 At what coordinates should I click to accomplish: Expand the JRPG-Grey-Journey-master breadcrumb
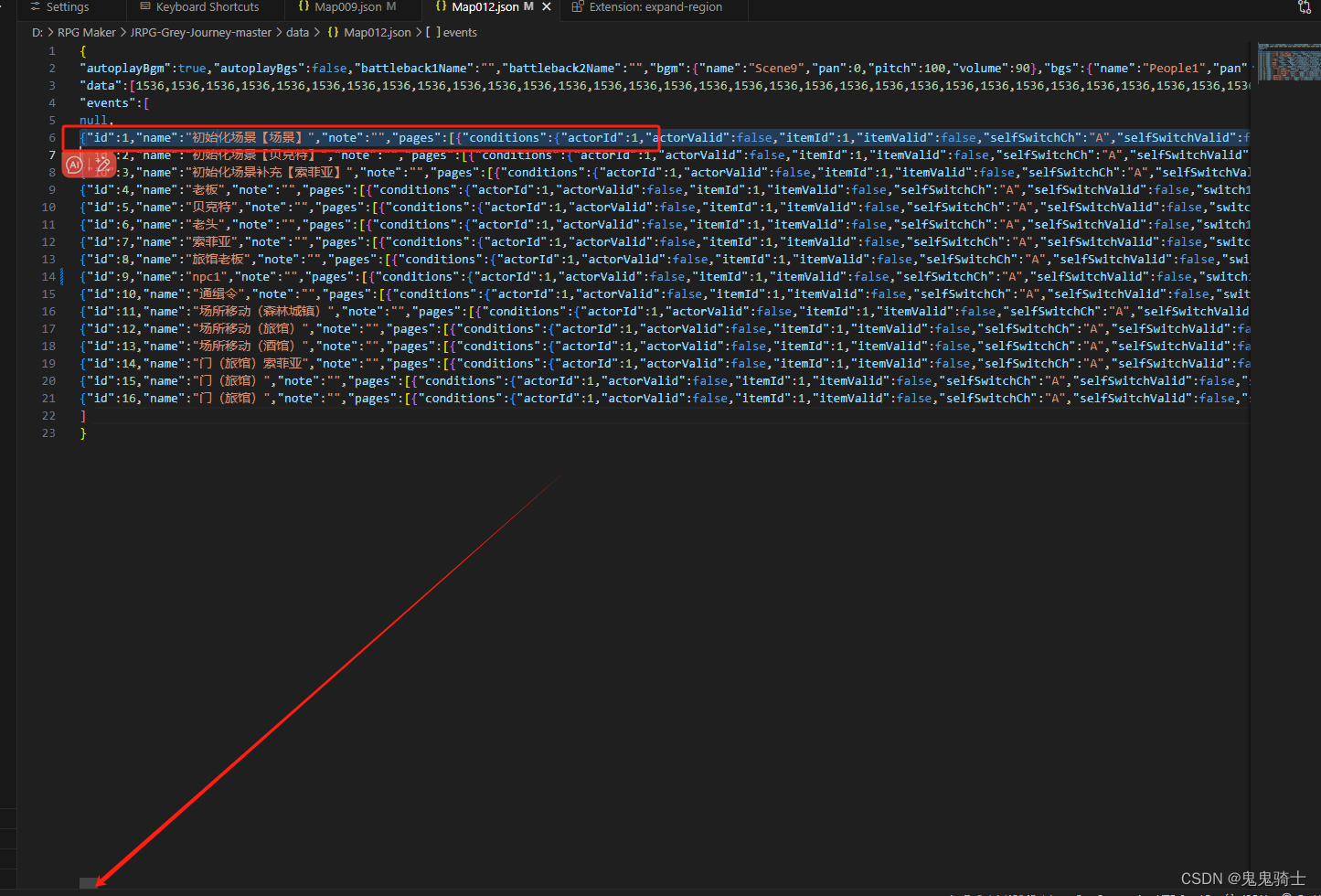(201, 33)
